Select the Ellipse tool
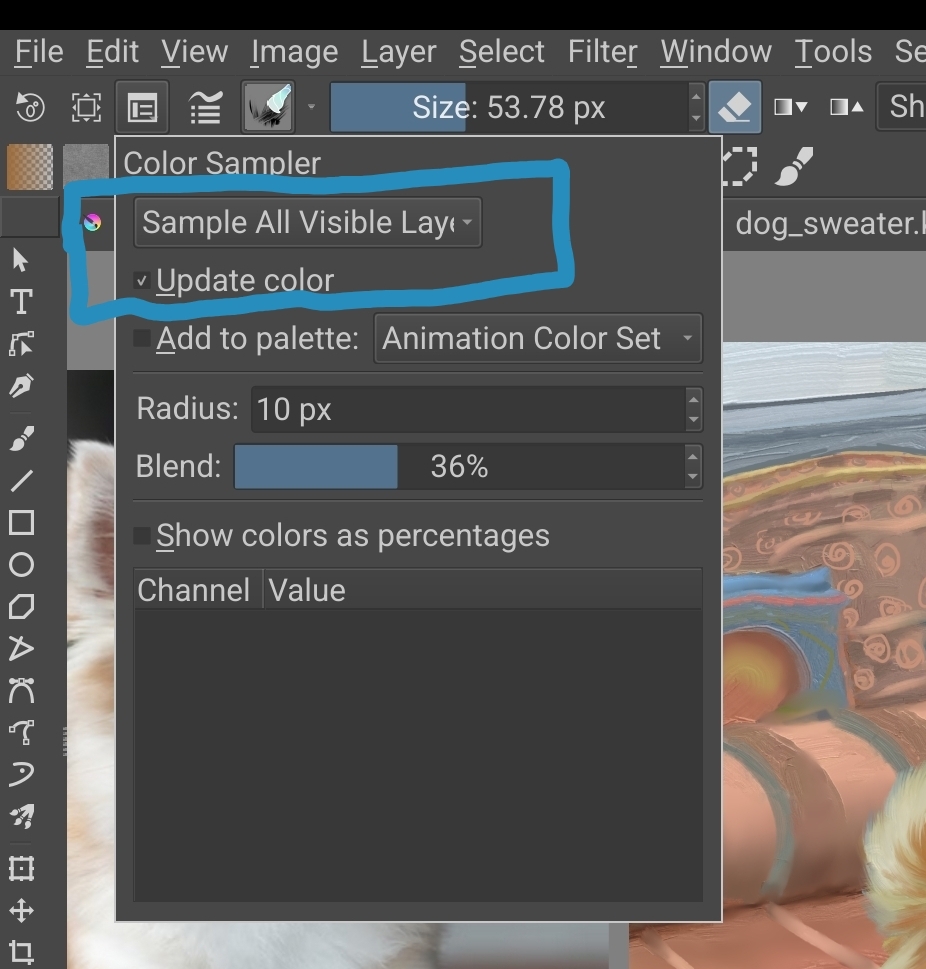The height and width of the screenshot is (969, 926). click(21, 565)
